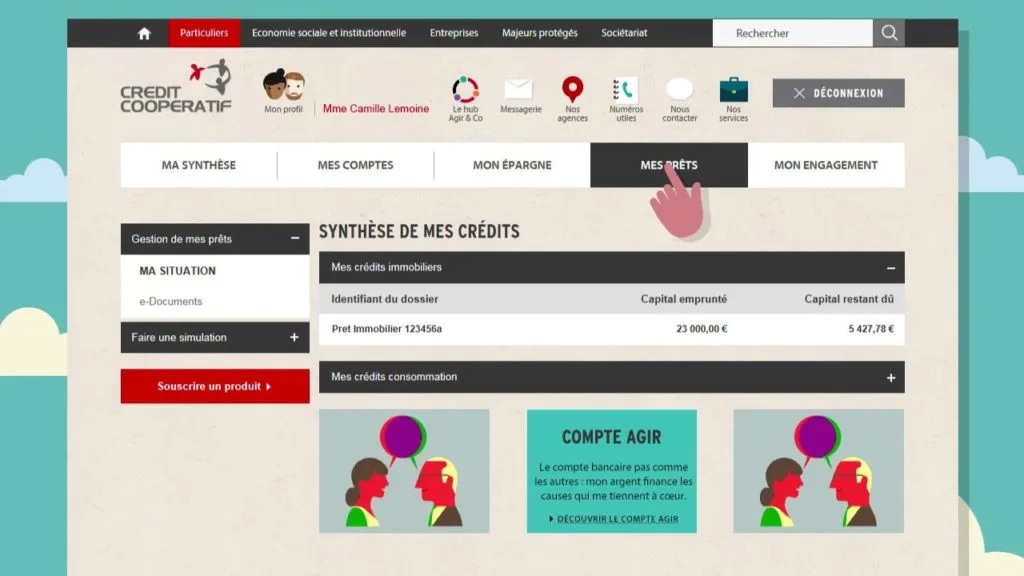Switch to the Mes Comptes tab
Image resolution: width=1024 pixels, height=576 pixels.
[355, 165]
